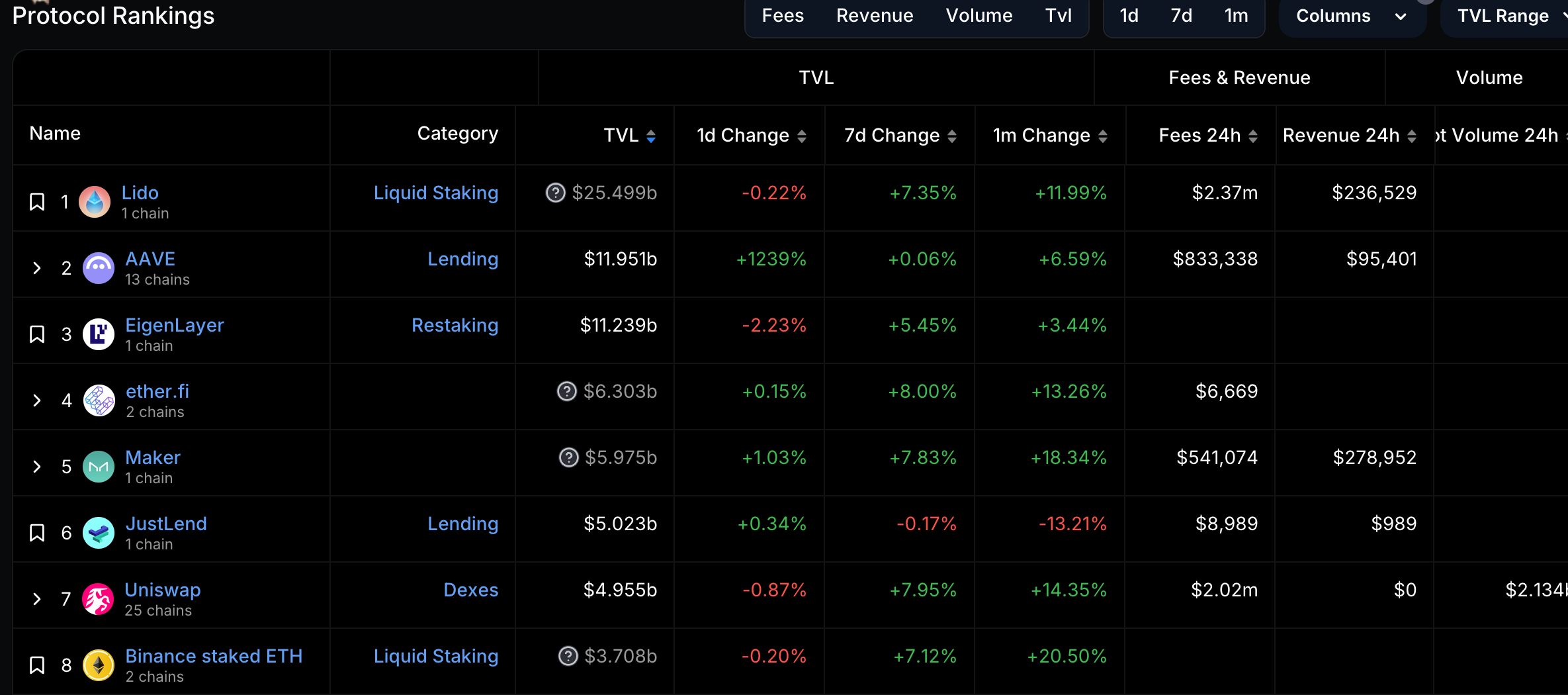The image size is (1568, 695).
Task: Open Lending category in JustLend row
Action: tap(463, 524)
